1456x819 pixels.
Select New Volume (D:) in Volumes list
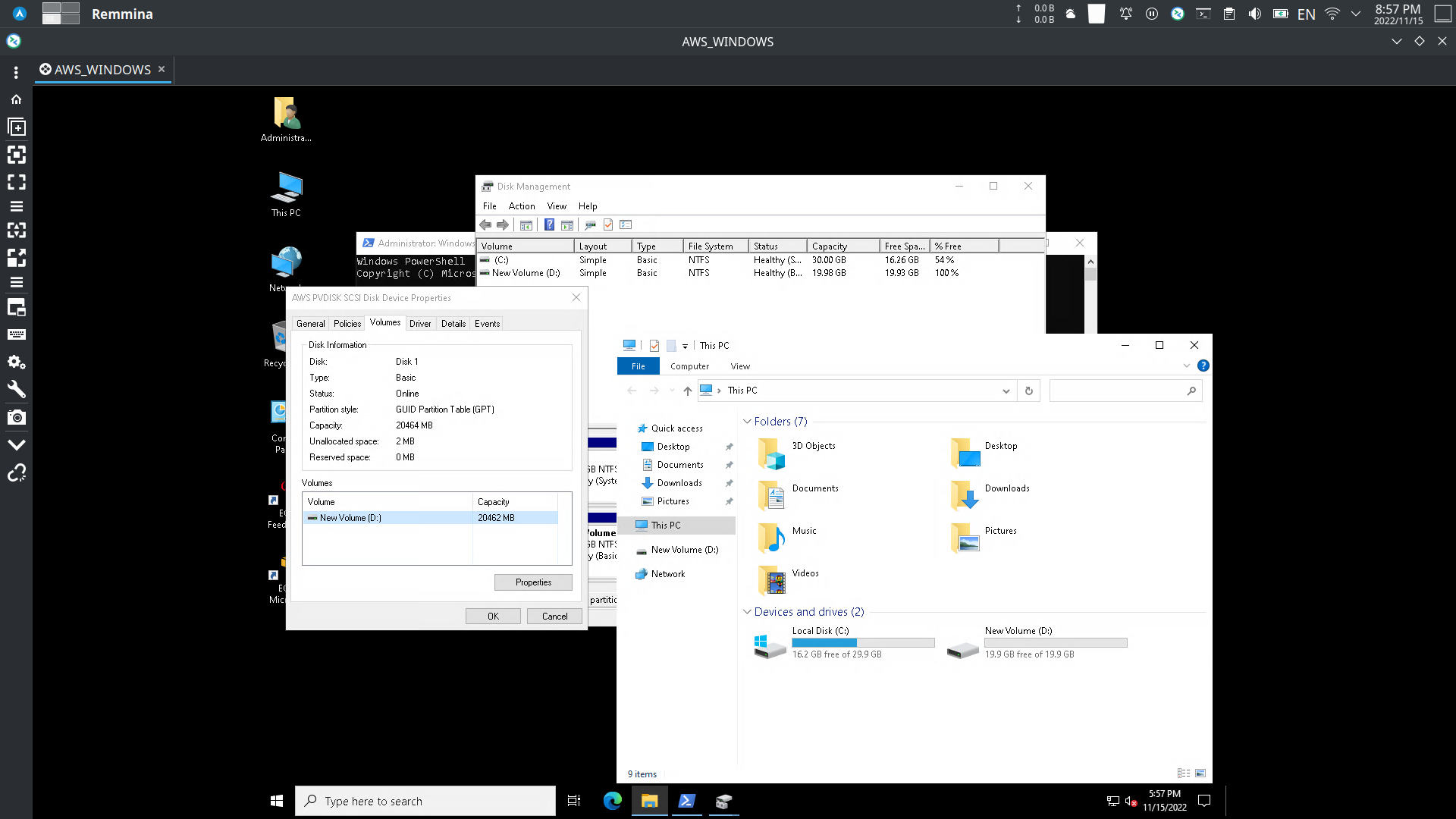431,518
